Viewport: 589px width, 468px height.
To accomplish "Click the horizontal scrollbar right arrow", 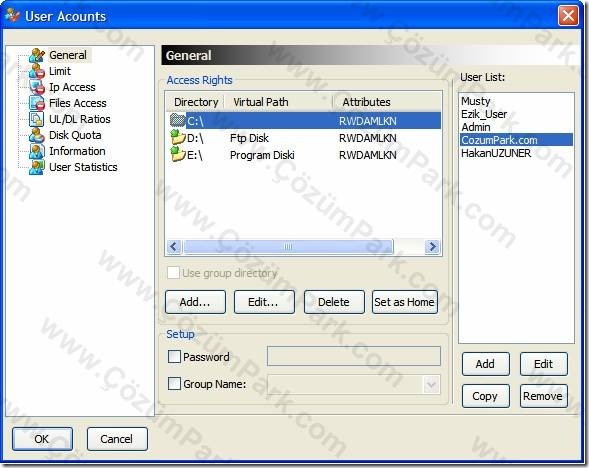I will [432, 247].
